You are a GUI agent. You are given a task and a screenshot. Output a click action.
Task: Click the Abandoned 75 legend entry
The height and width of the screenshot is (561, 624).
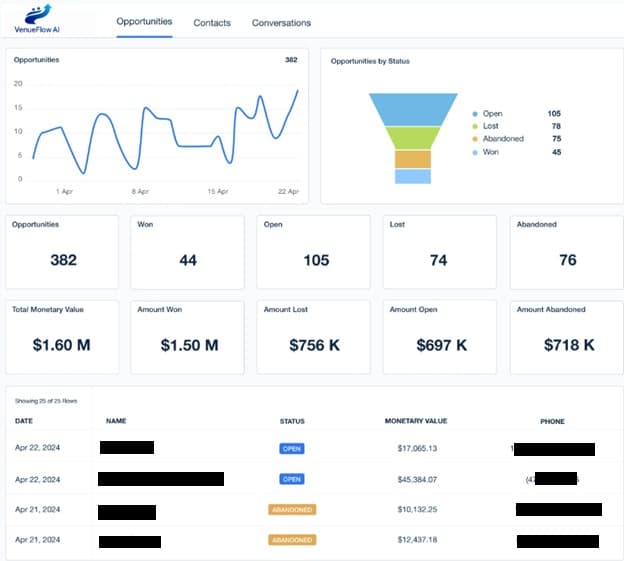[516, 139]
